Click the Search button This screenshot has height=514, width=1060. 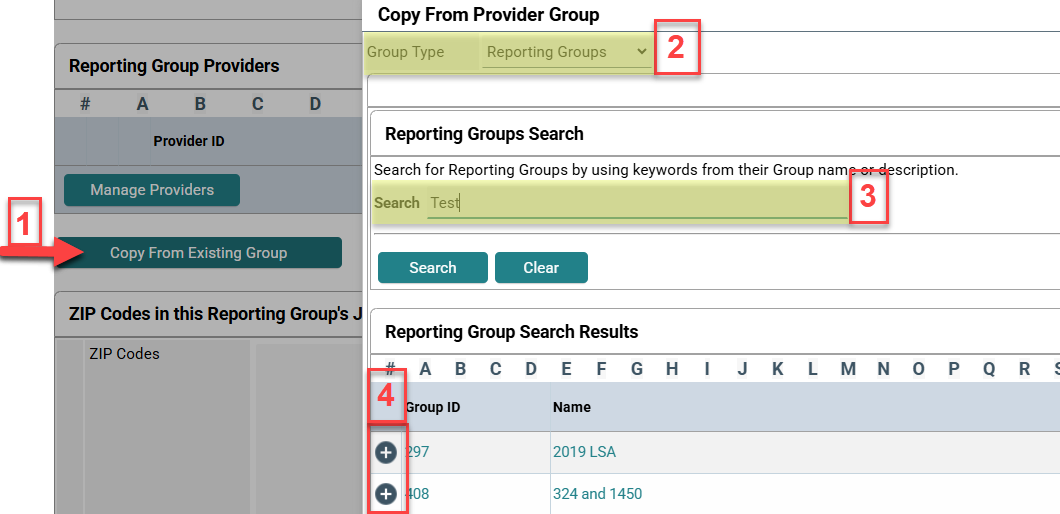tap(432, 268)
